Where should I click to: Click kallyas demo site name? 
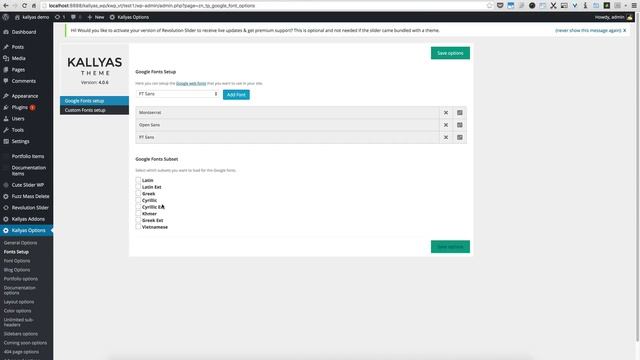(x=32, y=17)
